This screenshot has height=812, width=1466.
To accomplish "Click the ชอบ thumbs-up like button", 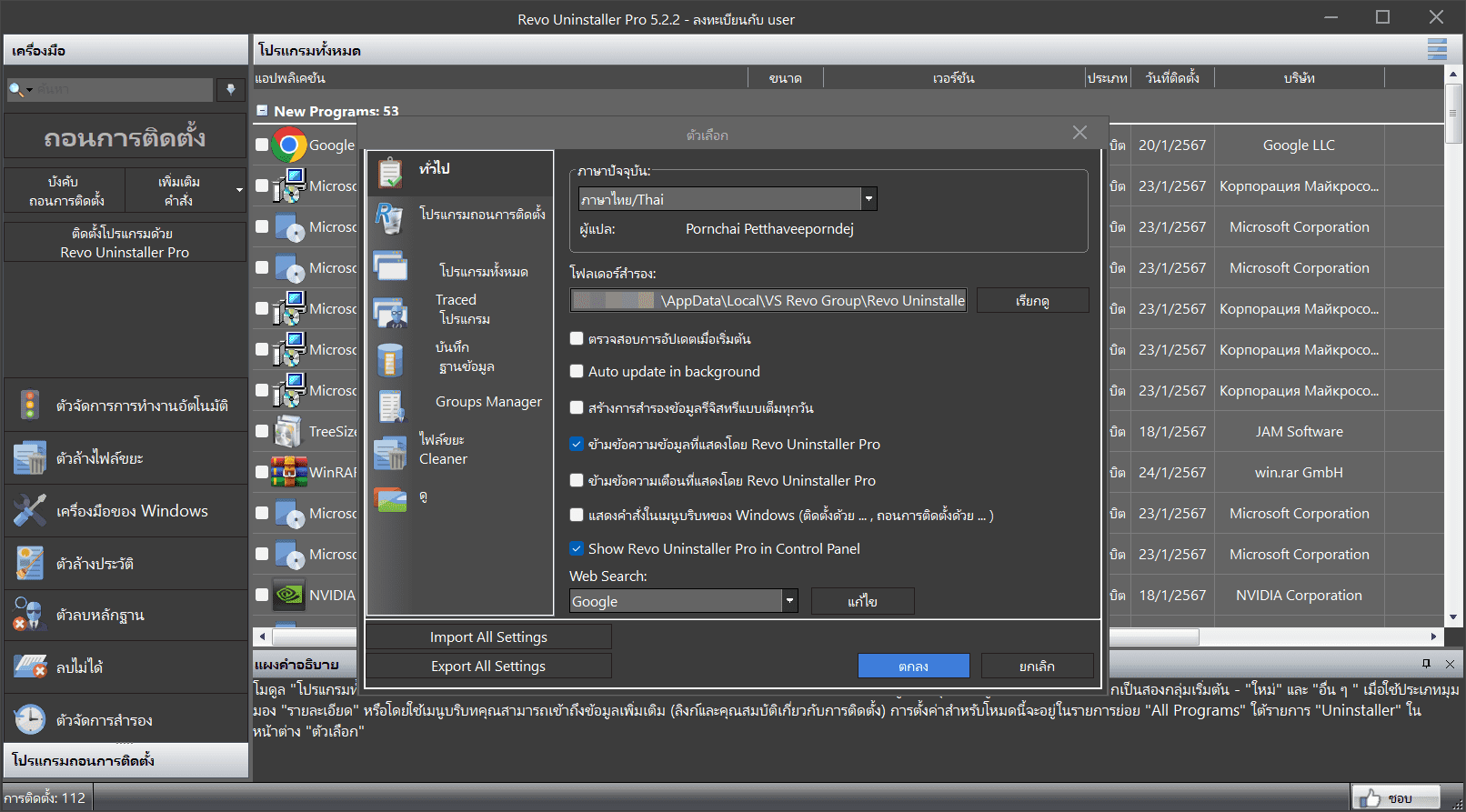I will coord(1396,798).
